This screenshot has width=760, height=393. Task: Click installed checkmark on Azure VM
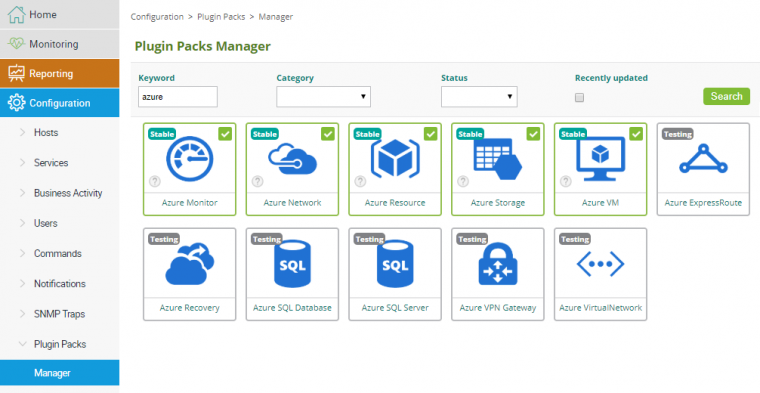tap(636, 134)
